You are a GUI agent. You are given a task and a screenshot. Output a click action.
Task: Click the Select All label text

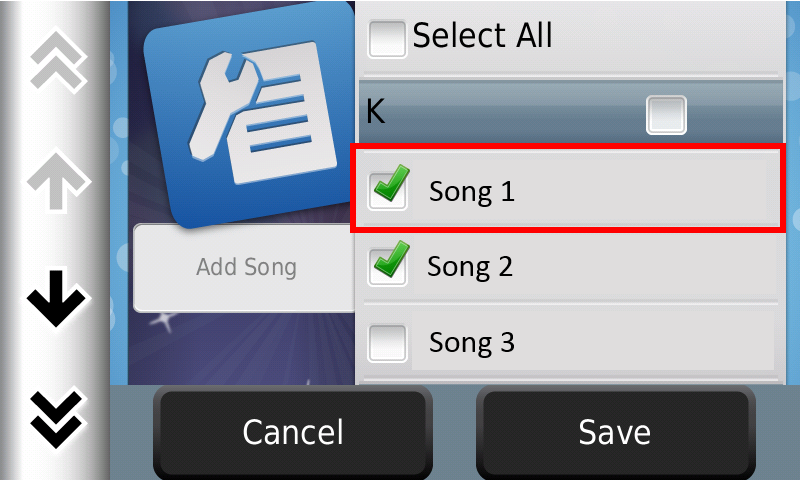483,35
